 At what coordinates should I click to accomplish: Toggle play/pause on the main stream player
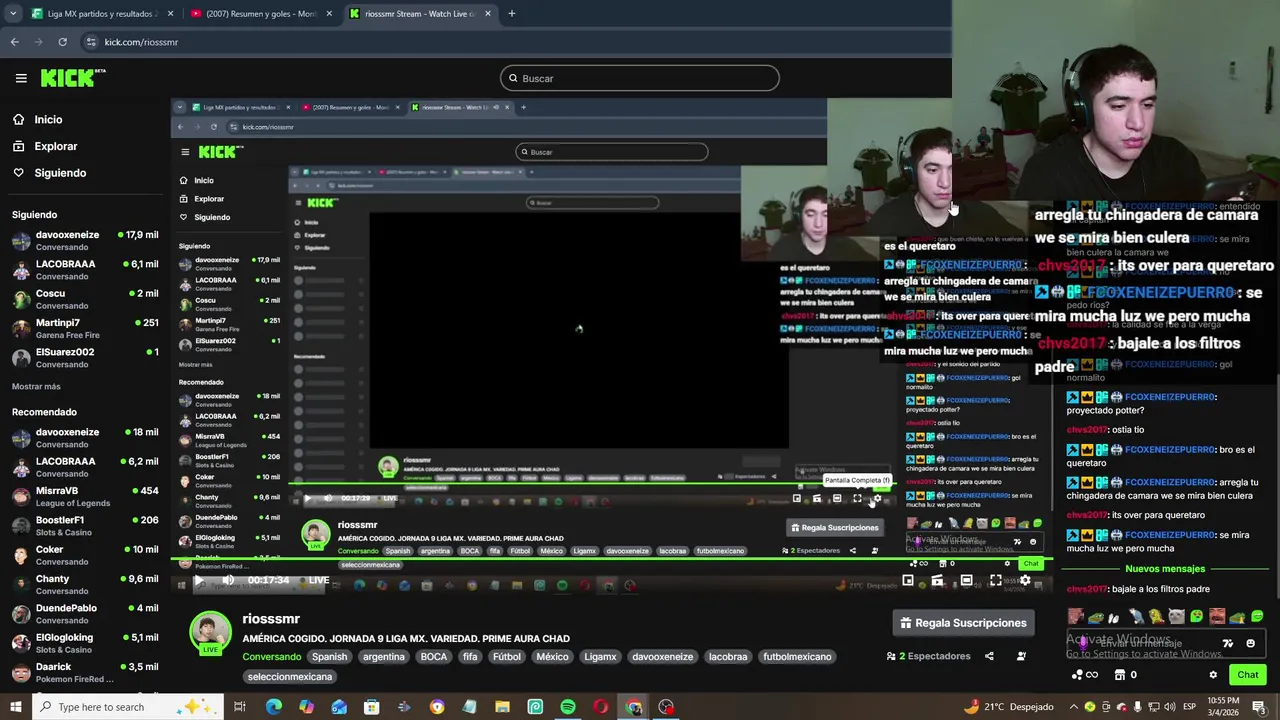(x=198, y=580)
